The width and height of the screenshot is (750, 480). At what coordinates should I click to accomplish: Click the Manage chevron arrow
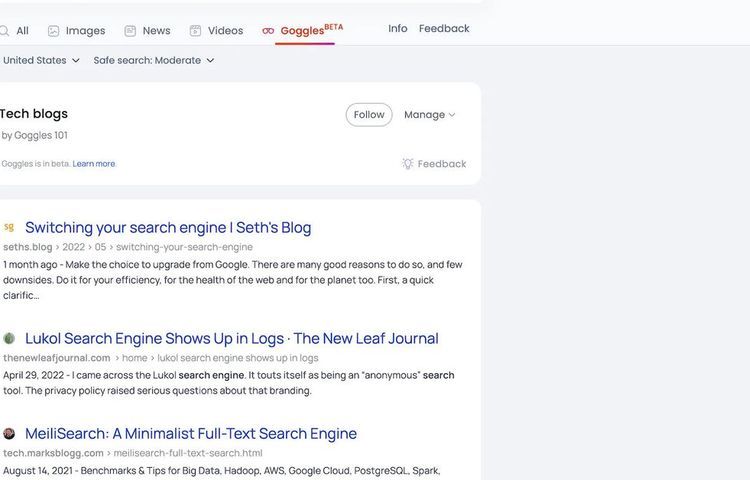point(452,115)
